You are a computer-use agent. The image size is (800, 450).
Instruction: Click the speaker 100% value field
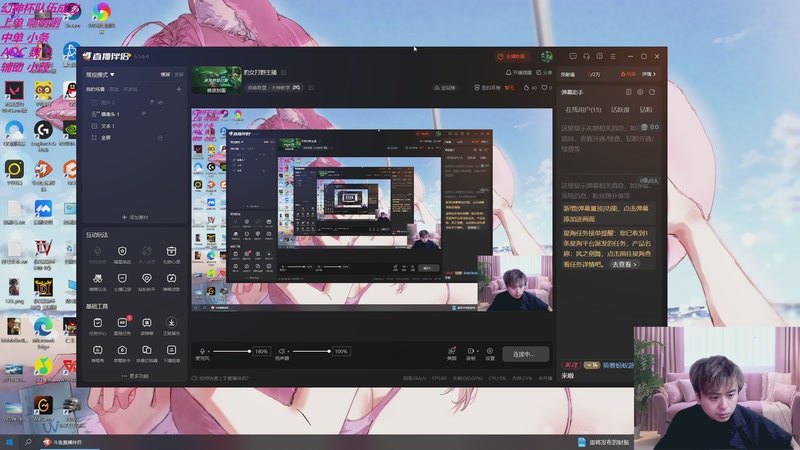pos(341,352)
